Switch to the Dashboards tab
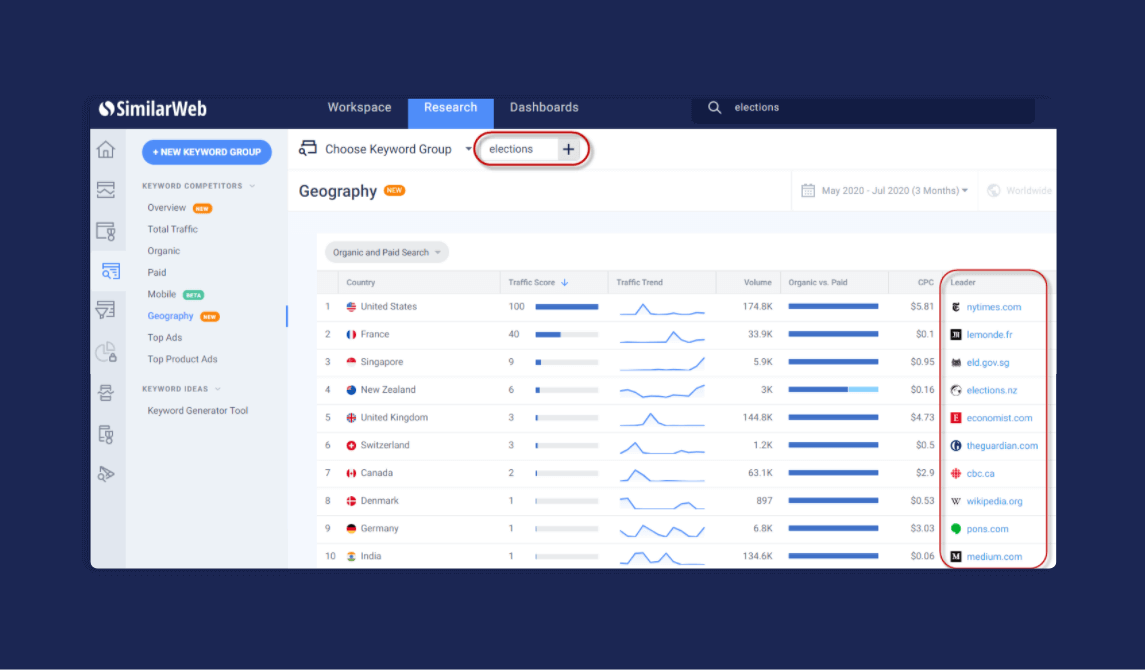Viewport: 1145px width, 670px height. pyautogui.click(x=544, y=108)
